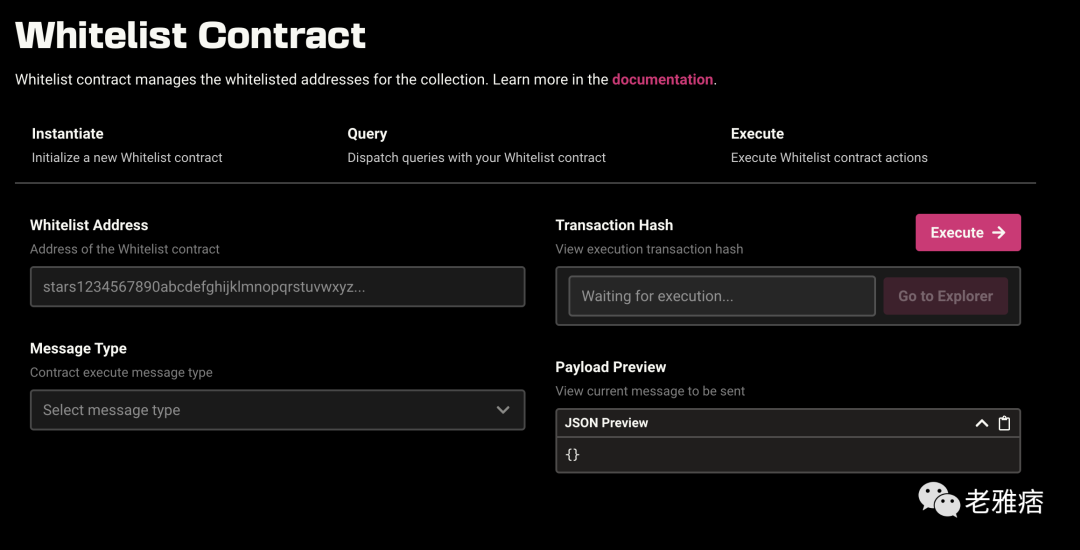Focus the Whitelist Address input field

[277, 287]
